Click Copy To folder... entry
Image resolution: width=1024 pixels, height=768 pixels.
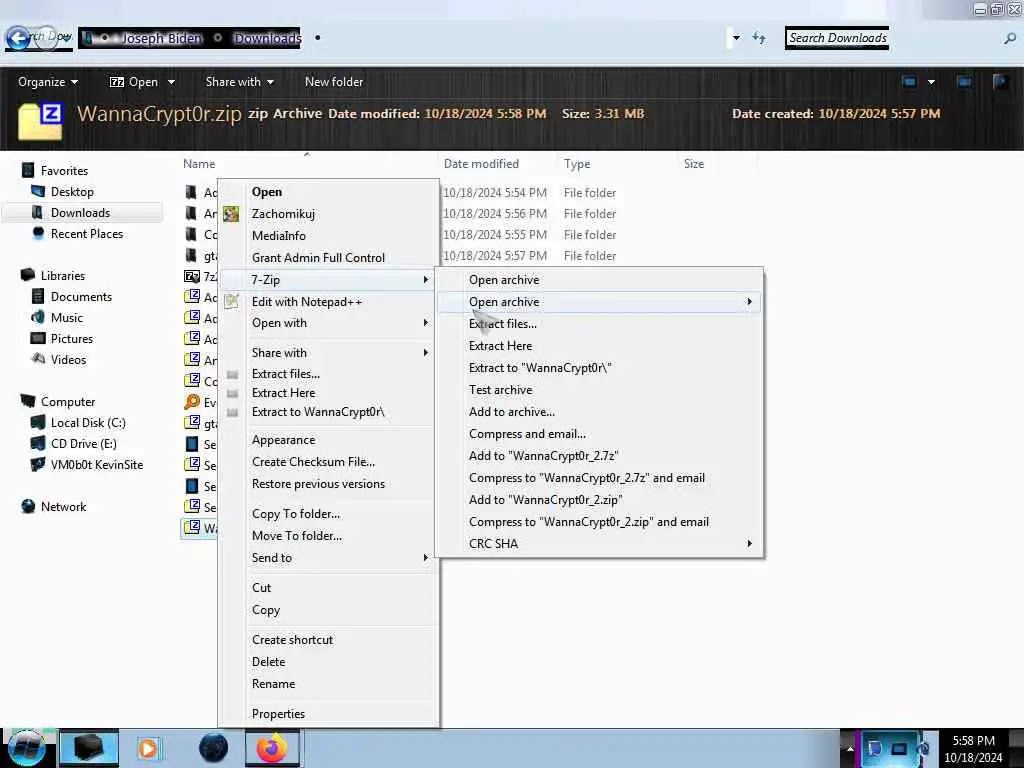pyautogui.click(x=296, y=514)
